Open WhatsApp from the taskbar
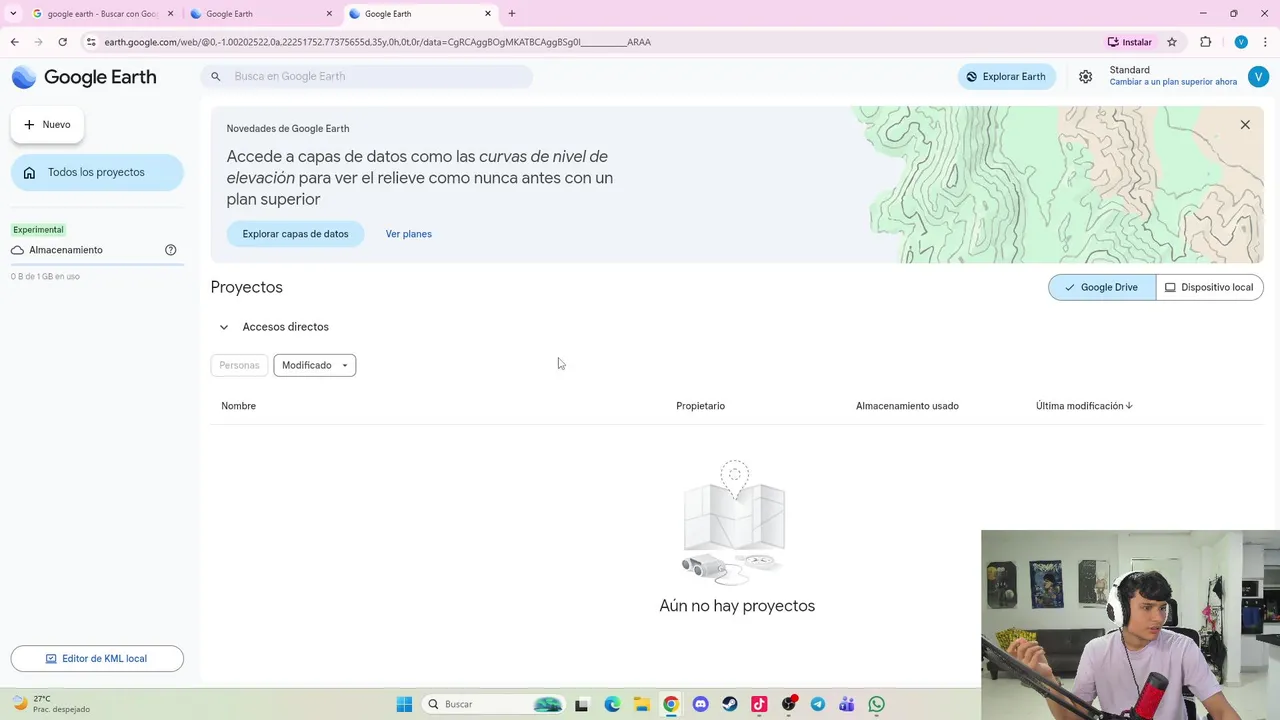The image size is (1280, 720). (877, 704)
